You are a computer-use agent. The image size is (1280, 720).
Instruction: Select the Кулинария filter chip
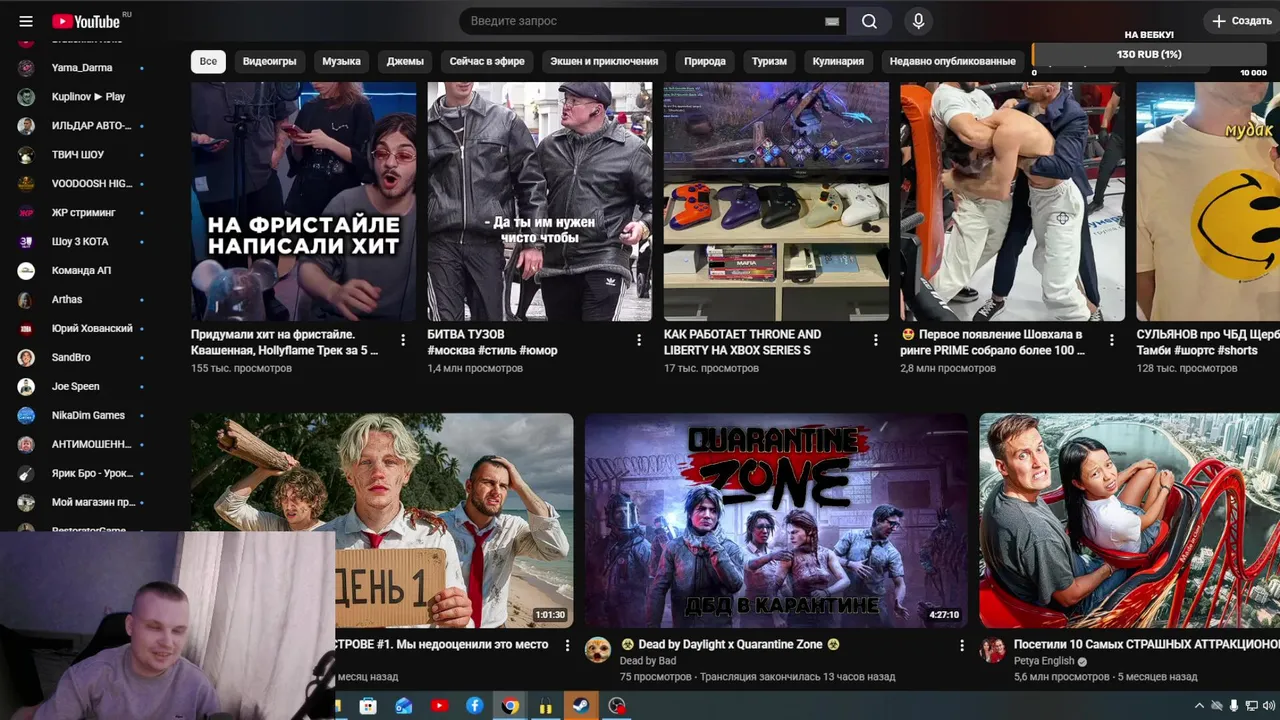838,61
